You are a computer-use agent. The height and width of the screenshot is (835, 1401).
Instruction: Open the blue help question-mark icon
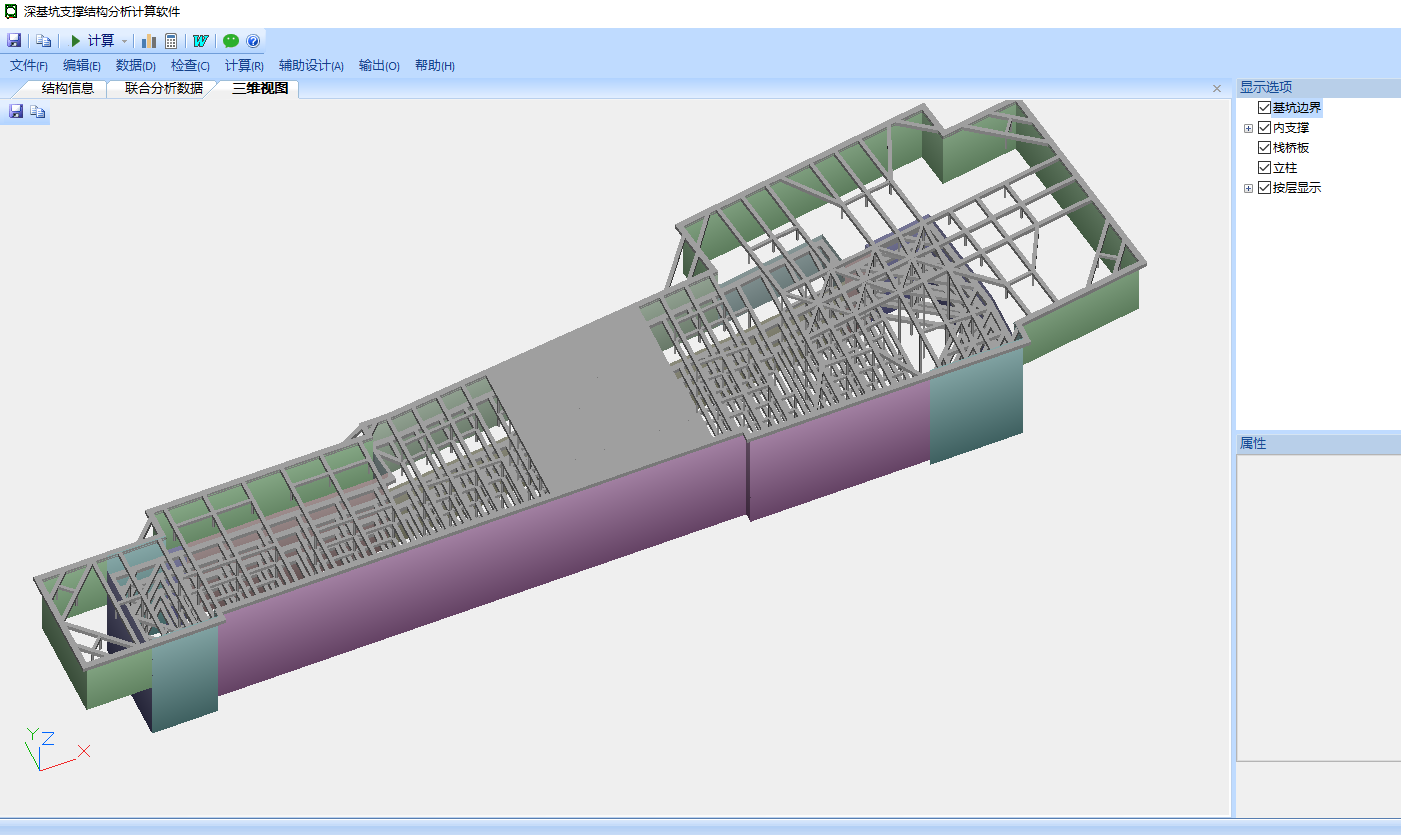point(253,41)
